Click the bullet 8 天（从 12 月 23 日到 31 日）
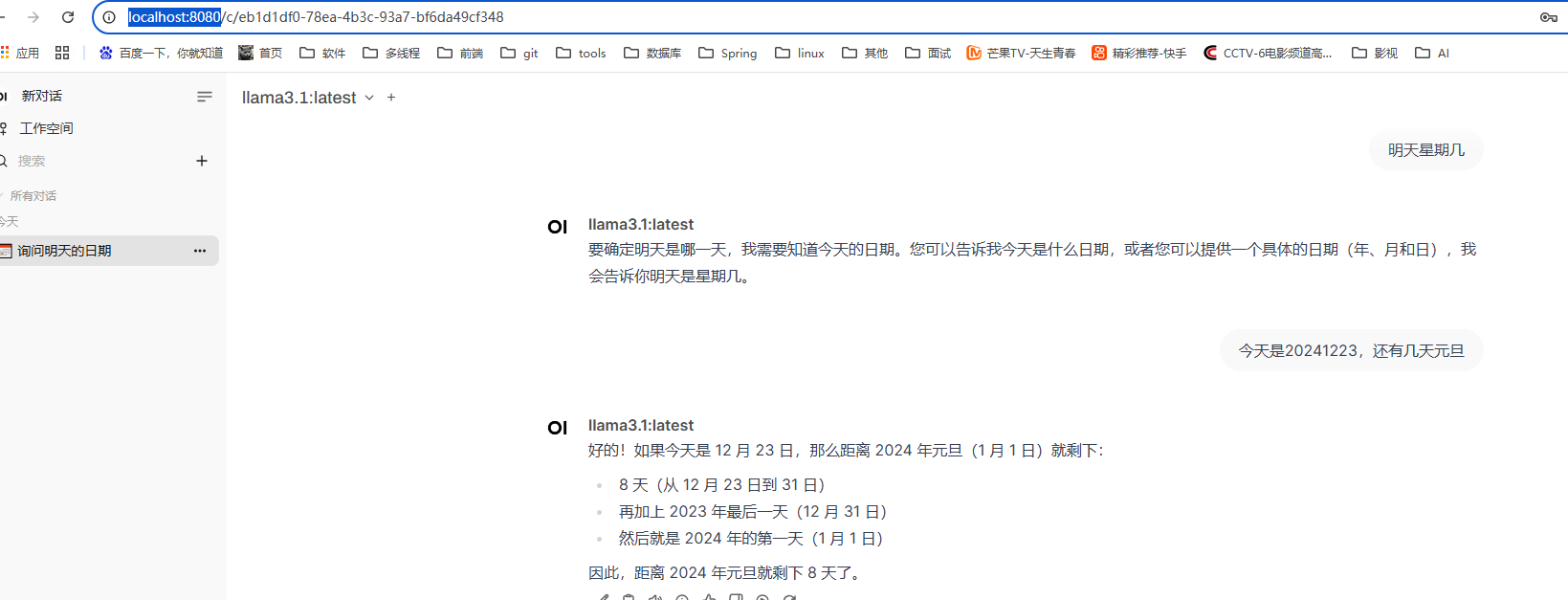1568x600 pixels. (x=721, y=485)
